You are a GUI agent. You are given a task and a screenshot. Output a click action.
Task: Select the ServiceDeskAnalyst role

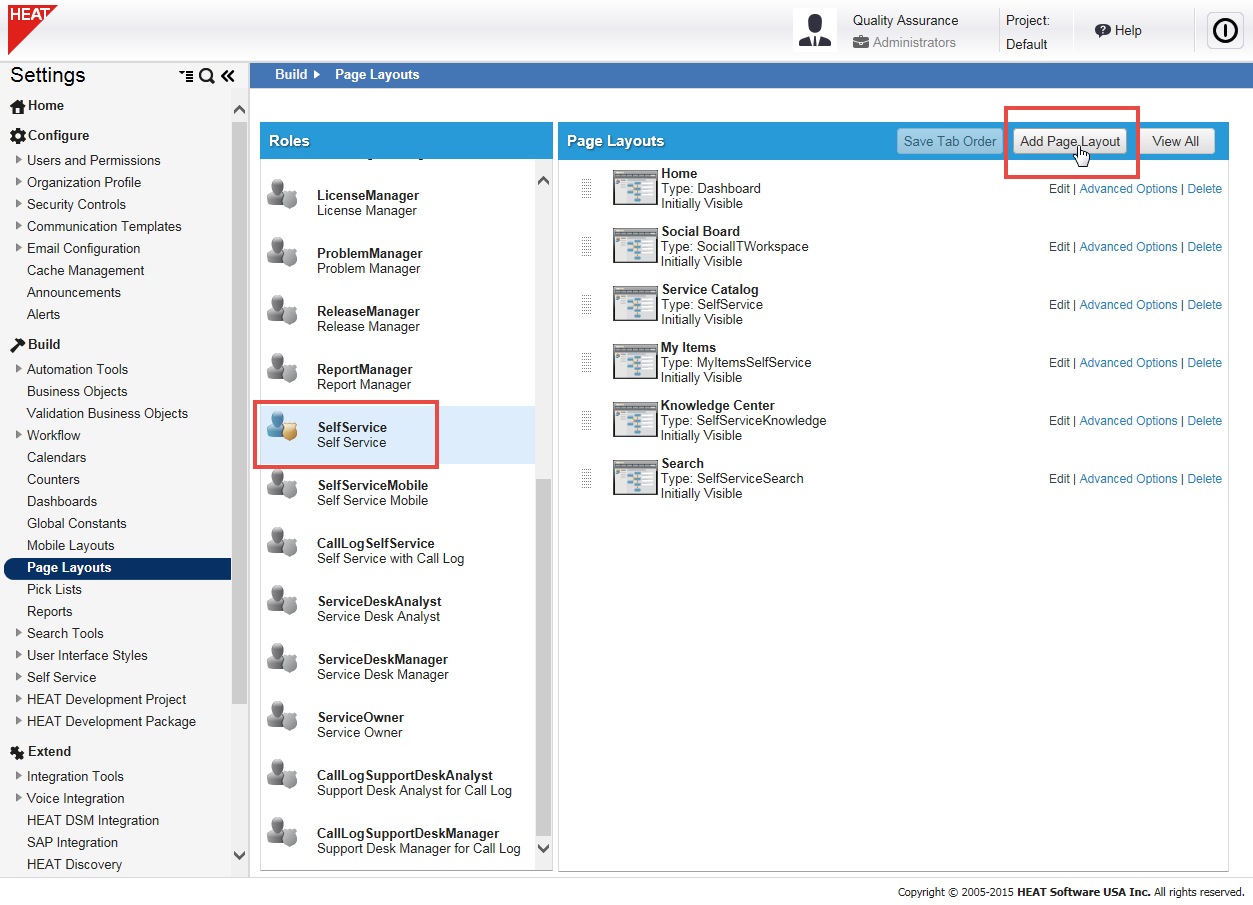click(x=379, y=608)
